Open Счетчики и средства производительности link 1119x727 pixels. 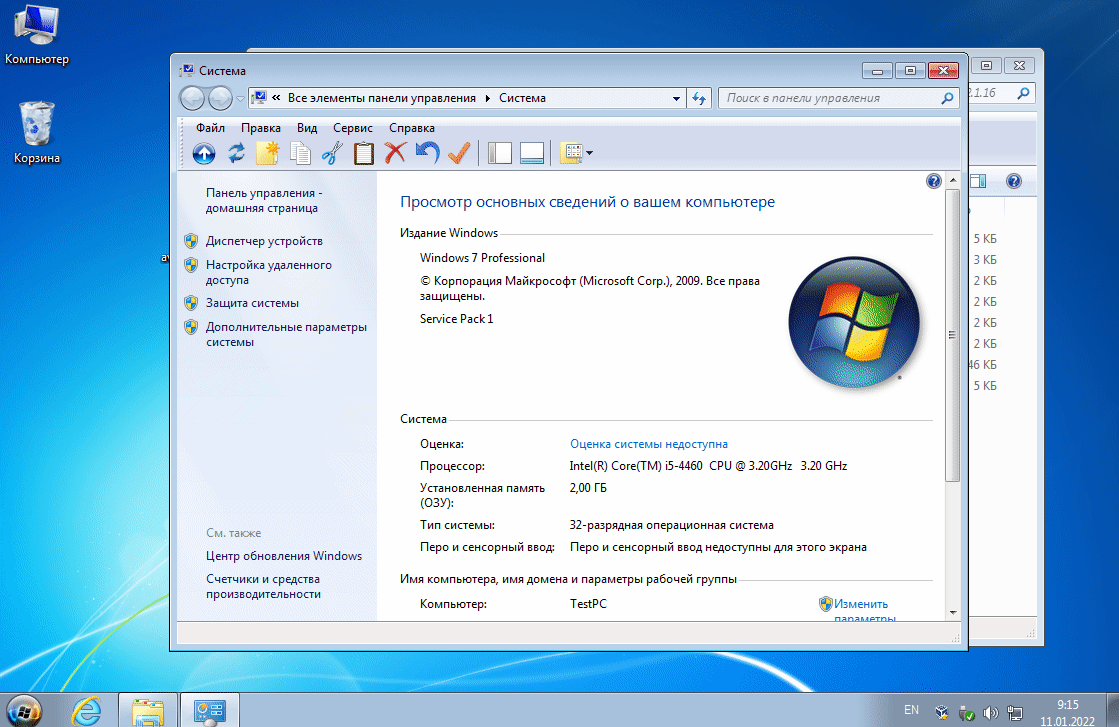[x=263, y=586]
